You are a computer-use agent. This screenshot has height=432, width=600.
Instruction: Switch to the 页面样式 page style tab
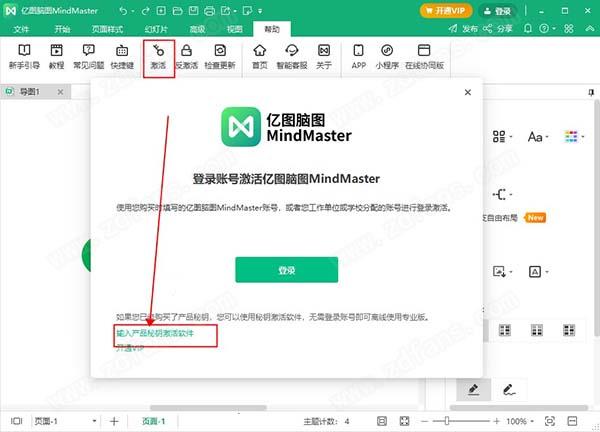(x=107, y=29)
